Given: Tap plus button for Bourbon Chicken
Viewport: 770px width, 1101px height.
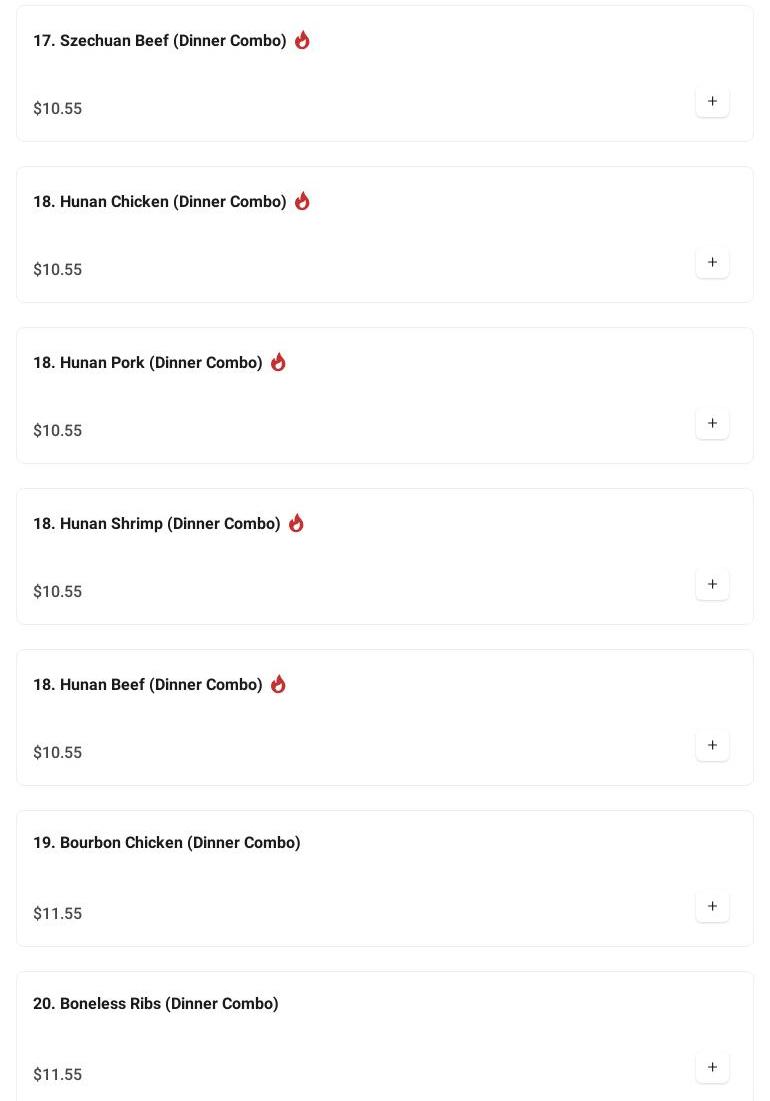Looking at the screenshot, I should [x=712, y=906].
